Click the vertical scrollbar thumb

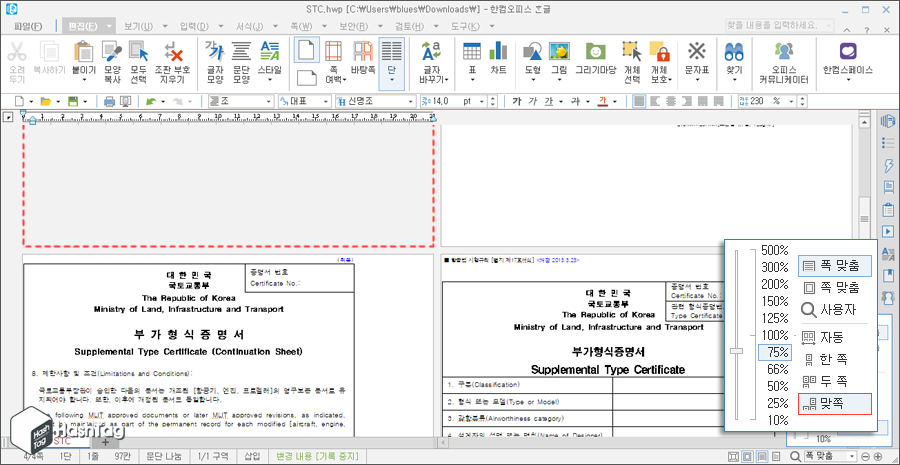tap(864, 219)
